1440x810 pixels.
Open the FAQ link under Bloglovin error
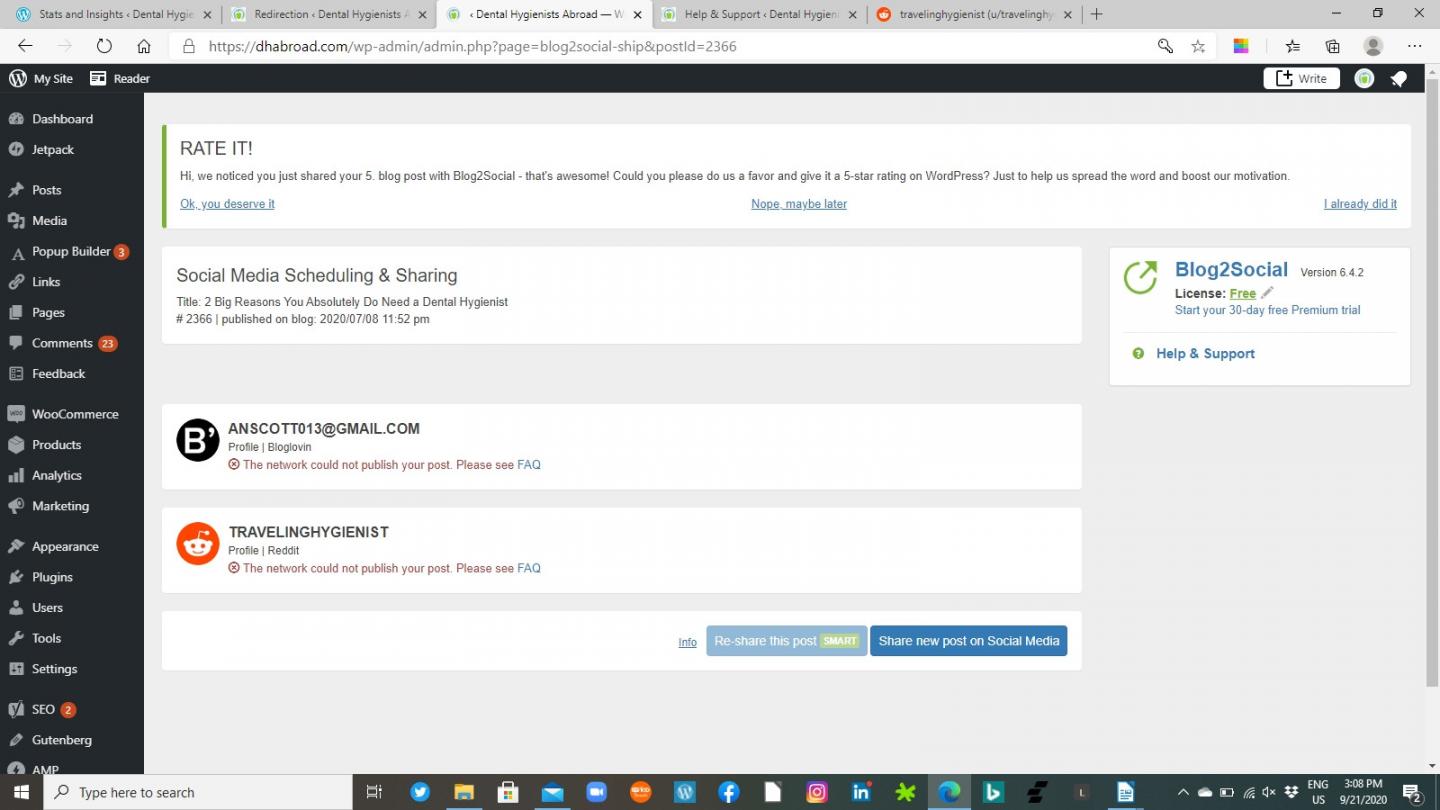coord(529,465)
